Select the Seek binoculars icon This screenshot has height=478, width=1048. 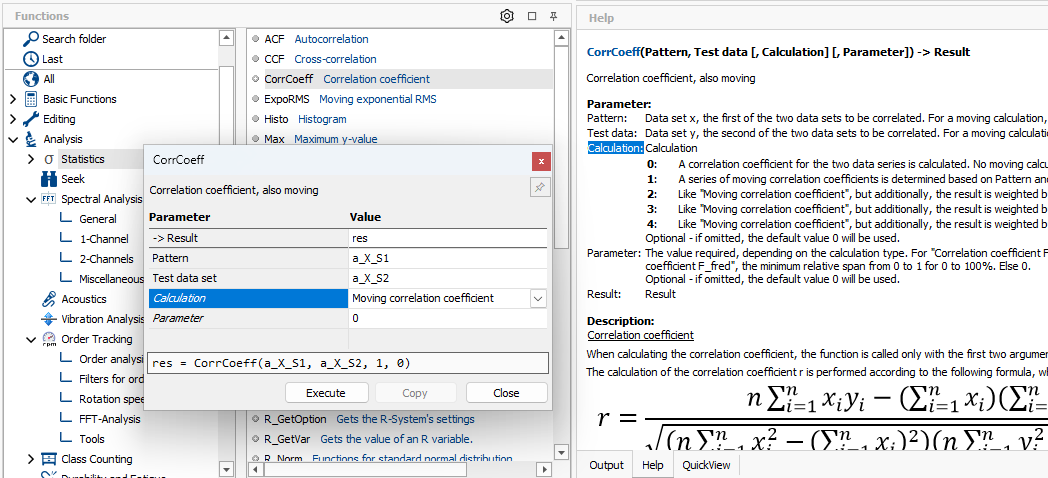(x=49, y=179)
